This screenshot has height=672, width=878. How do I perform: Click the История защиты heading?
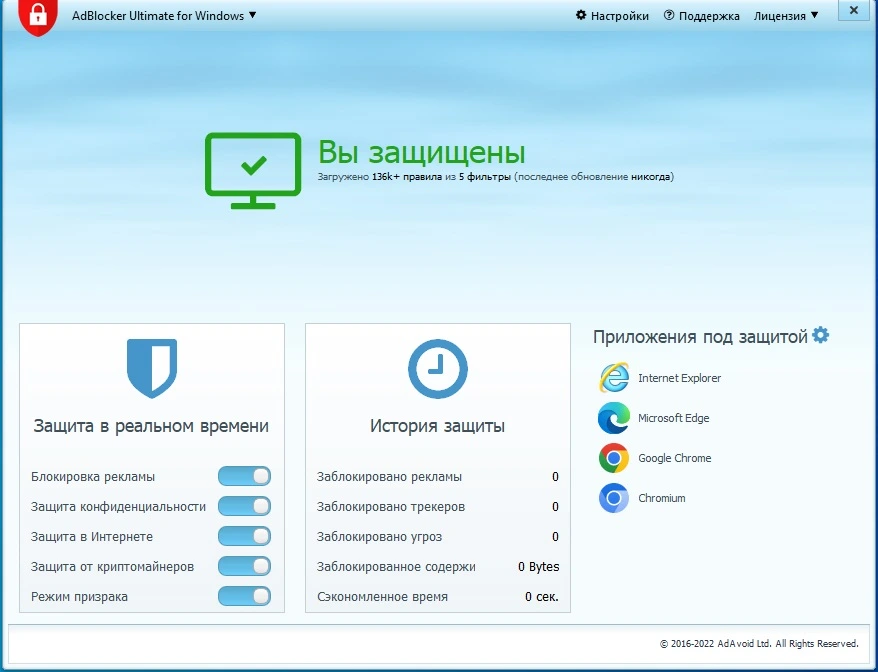coord(437,426)
